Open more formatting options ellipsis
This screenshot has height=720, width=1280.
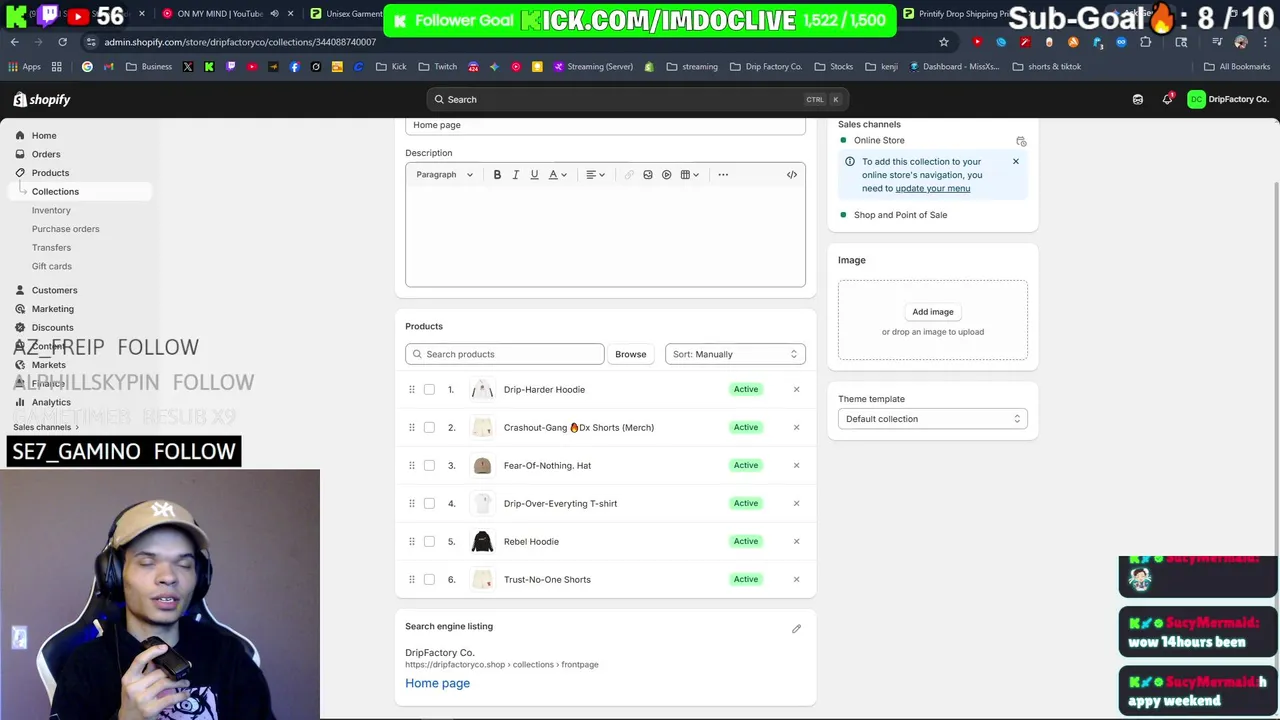[x=723, y=175]
